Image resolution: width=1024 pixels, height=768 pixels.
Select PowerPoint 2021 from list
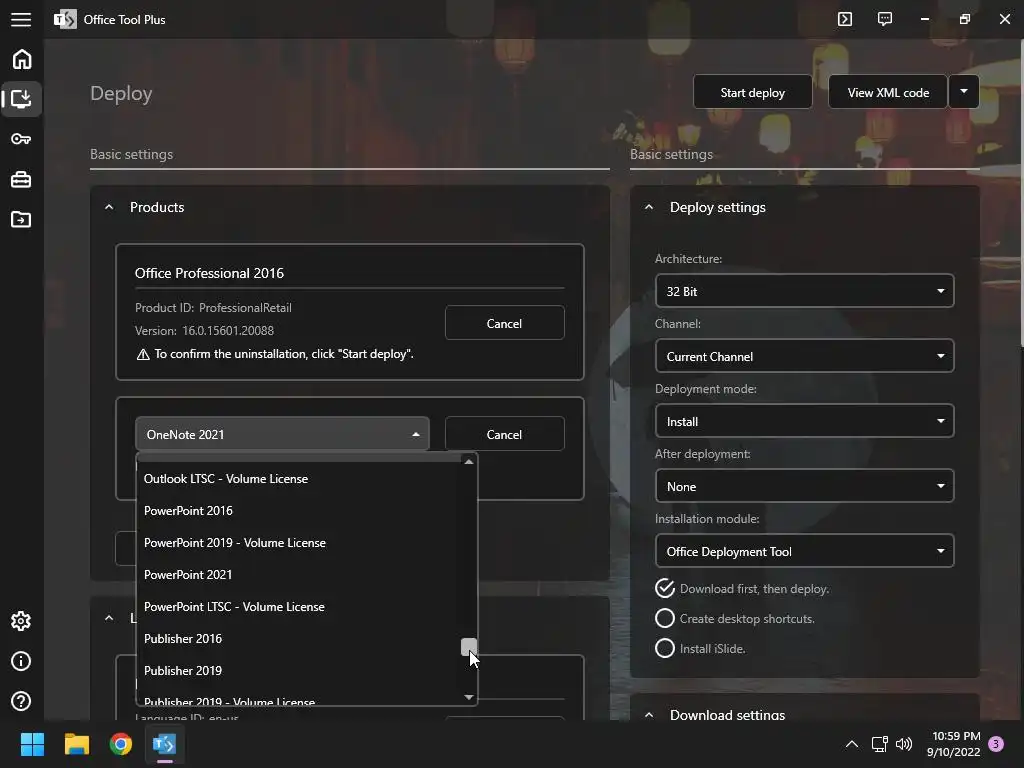click(x=299, y=575)
